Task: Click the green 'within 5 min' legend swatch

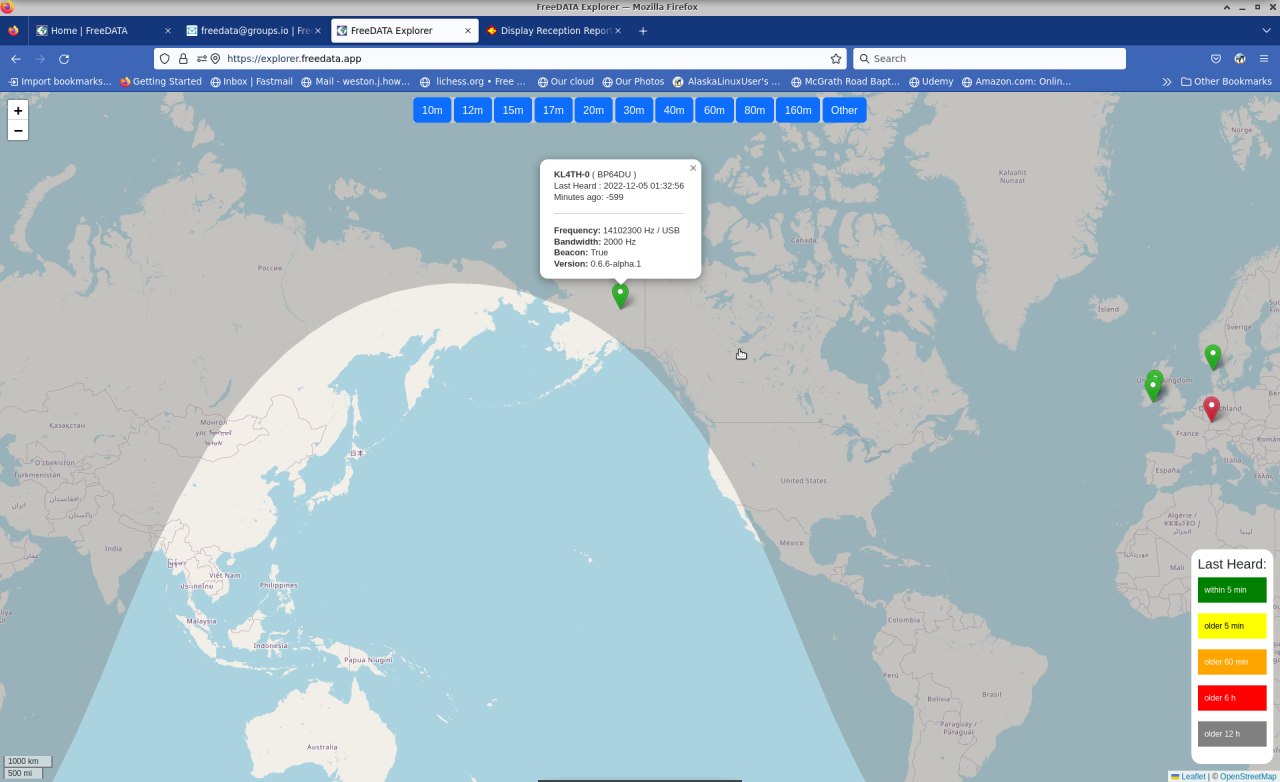Action: (x=1232, y=590)
